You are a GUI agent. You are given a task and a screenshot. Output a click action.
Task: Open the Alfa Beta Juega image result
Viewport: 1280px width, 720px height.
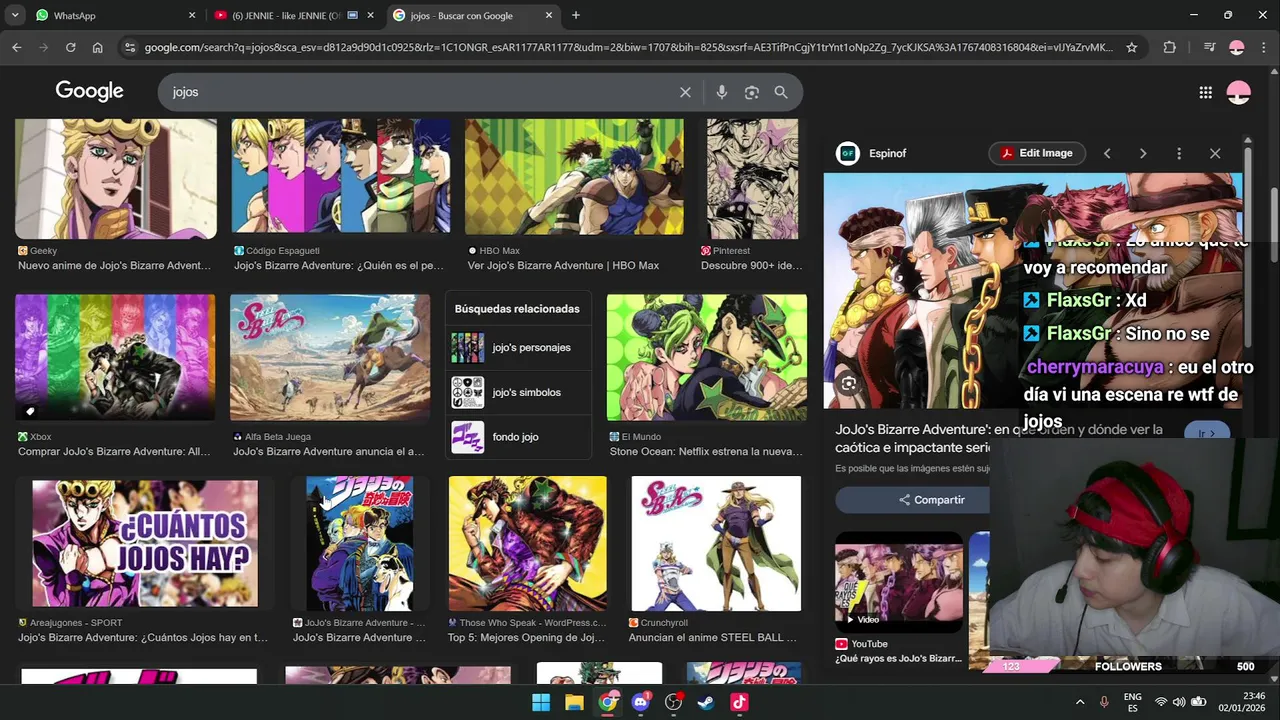330,357
